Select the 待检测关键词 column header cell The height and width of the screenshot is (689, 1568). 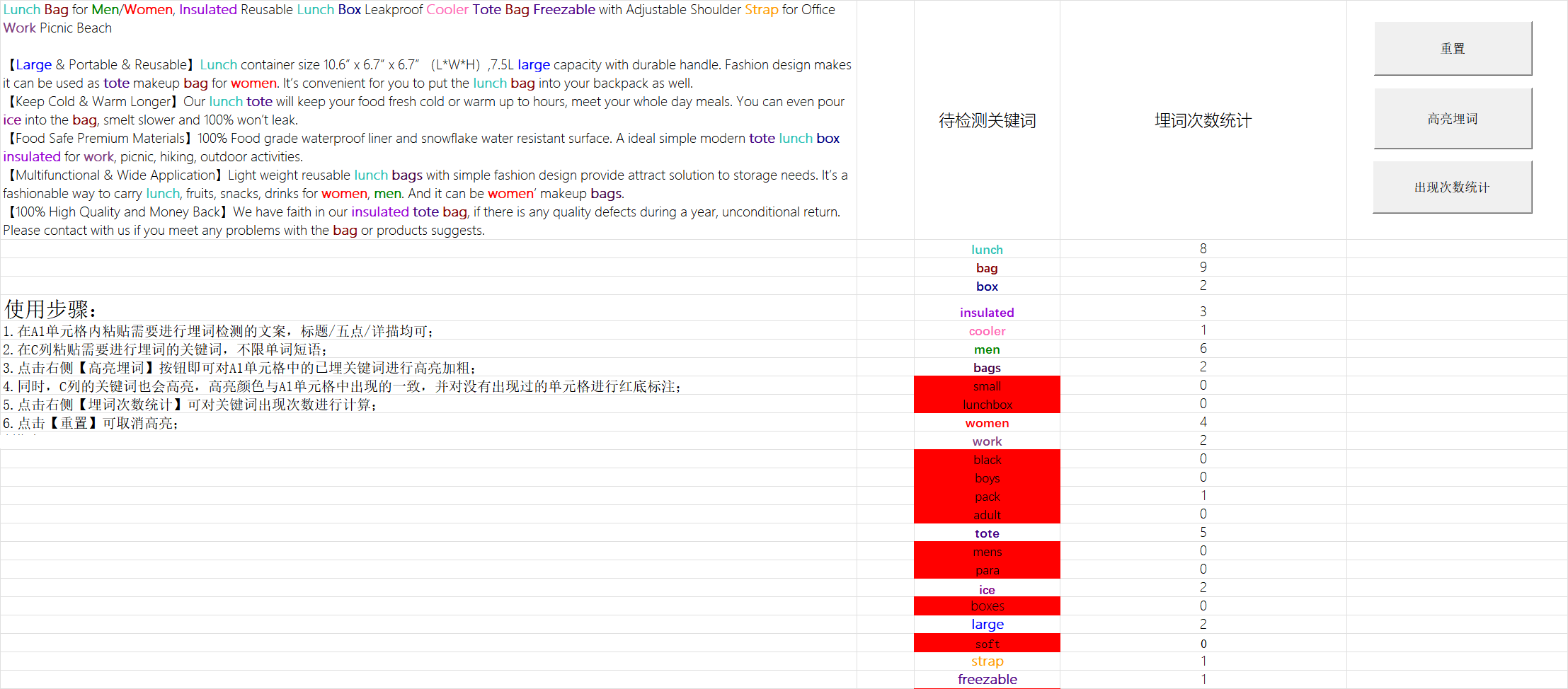tap(987, 120)
